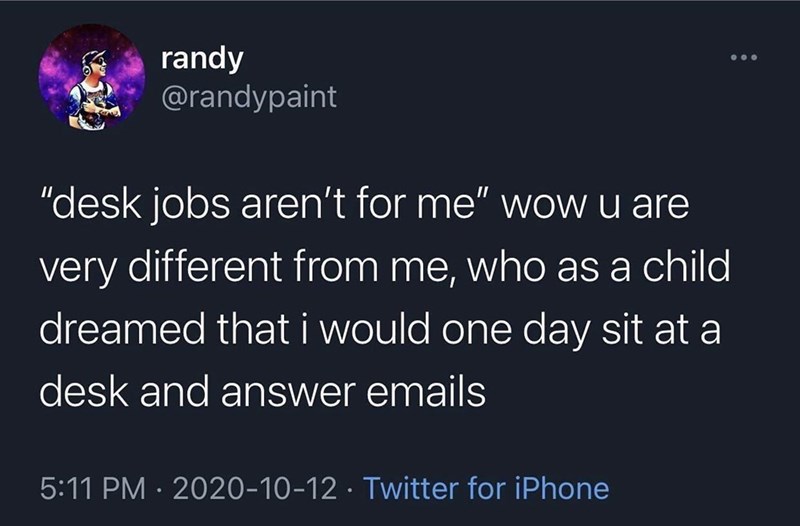The height and width of the screenshot is (526, 800).
Task: Open the three-dot more options menu
Action: coord(744,58)
